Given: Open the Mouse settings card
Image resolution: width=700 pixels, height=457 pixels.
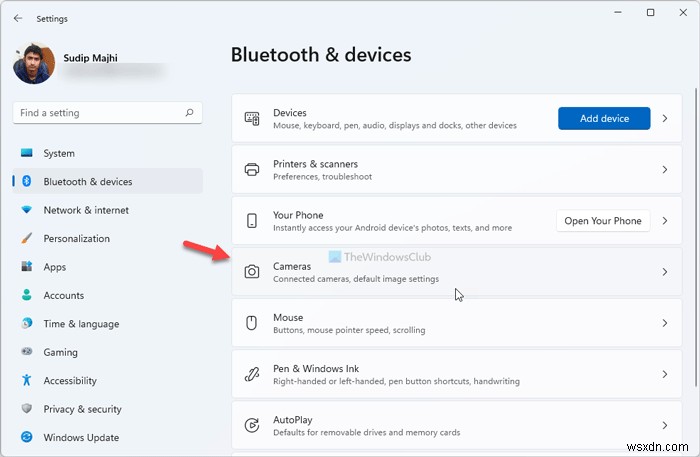Looking at the screenshot, I should [x=457, y=323].
